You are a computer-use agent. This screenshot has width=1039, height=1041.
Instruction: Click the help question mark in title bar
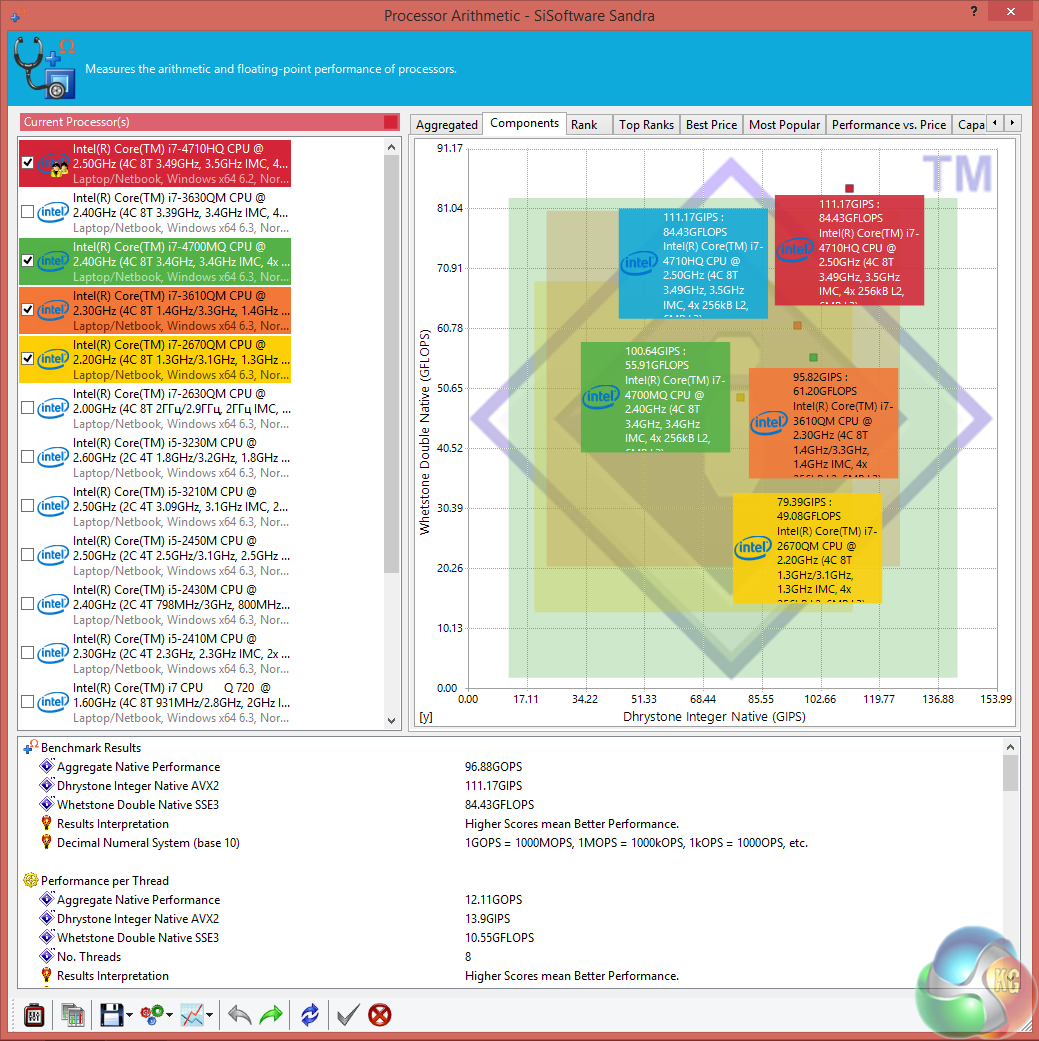(974, 11)
